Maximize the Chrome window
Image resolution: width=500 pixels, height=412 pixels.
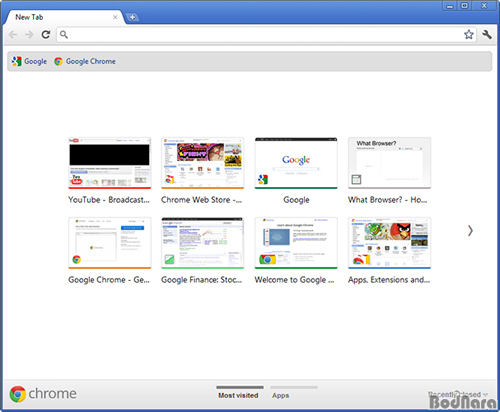tap(464, 6)
